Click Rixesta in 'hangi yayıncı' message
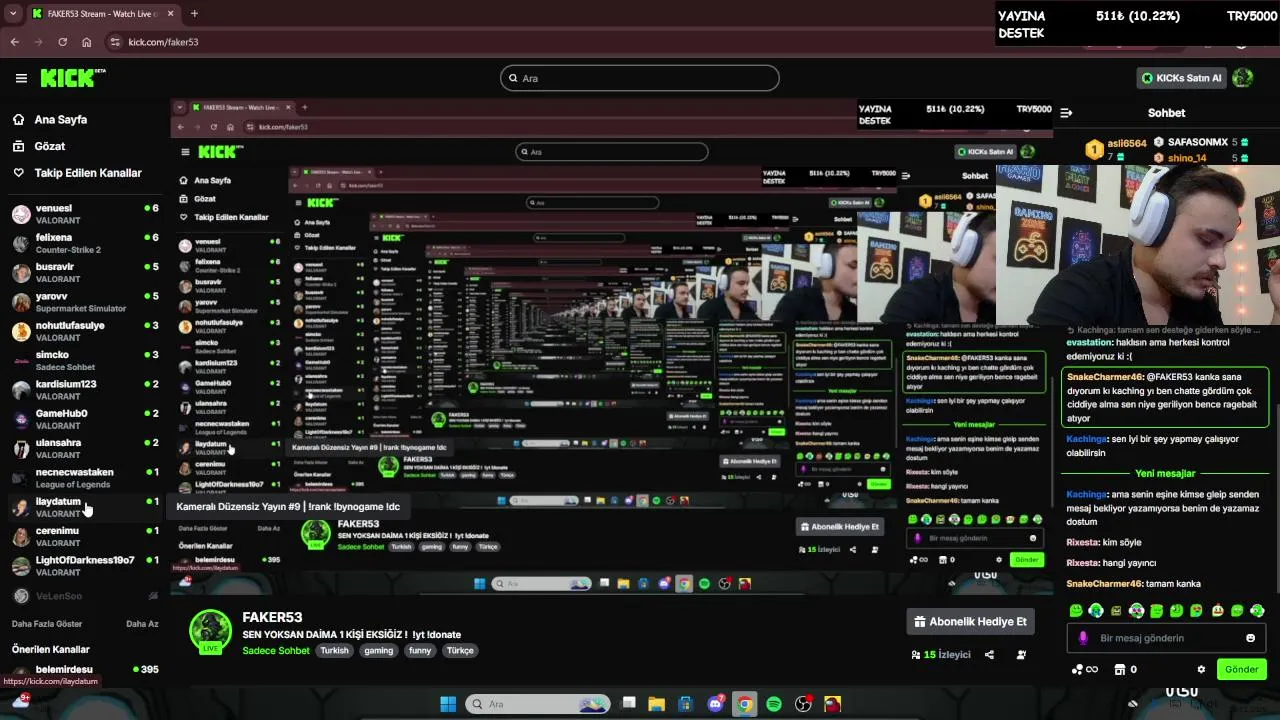 click(x=1083, y=563)
